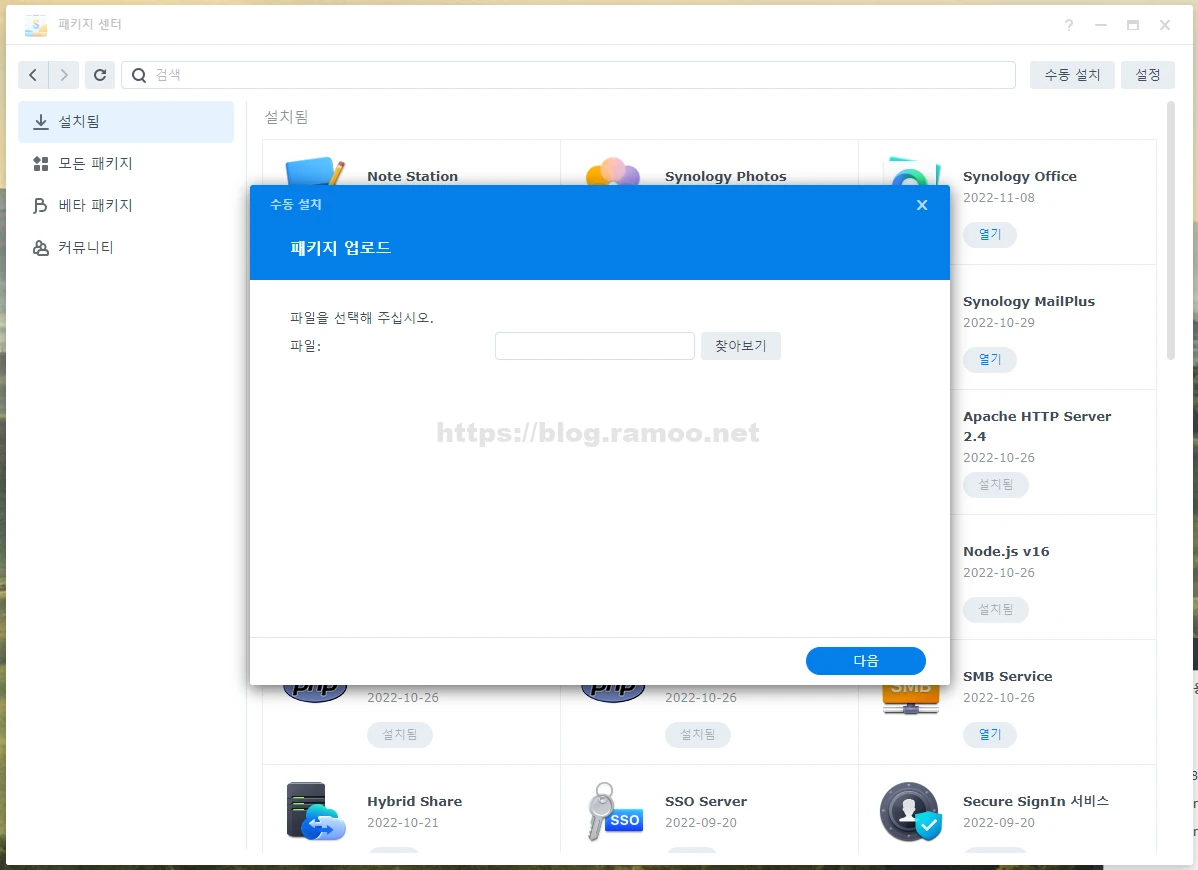Refresh the package list
This screenshot has width=1198, height=870.
pos(100,75)
